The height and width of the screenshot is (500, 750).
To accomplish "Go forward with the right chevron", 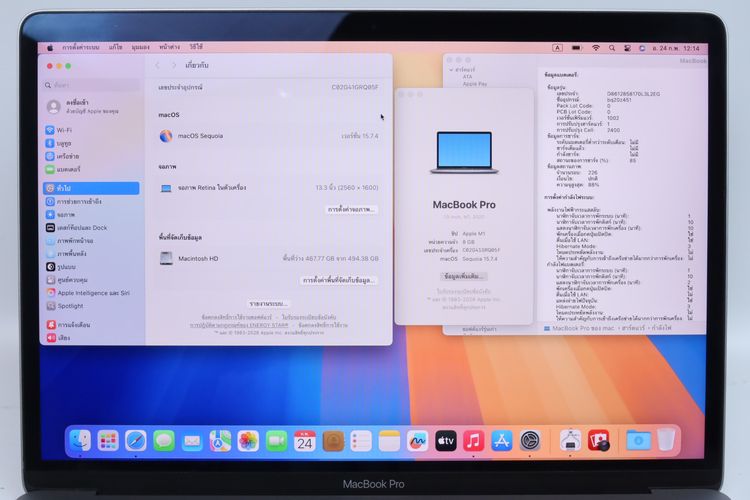I will [174, 65].
